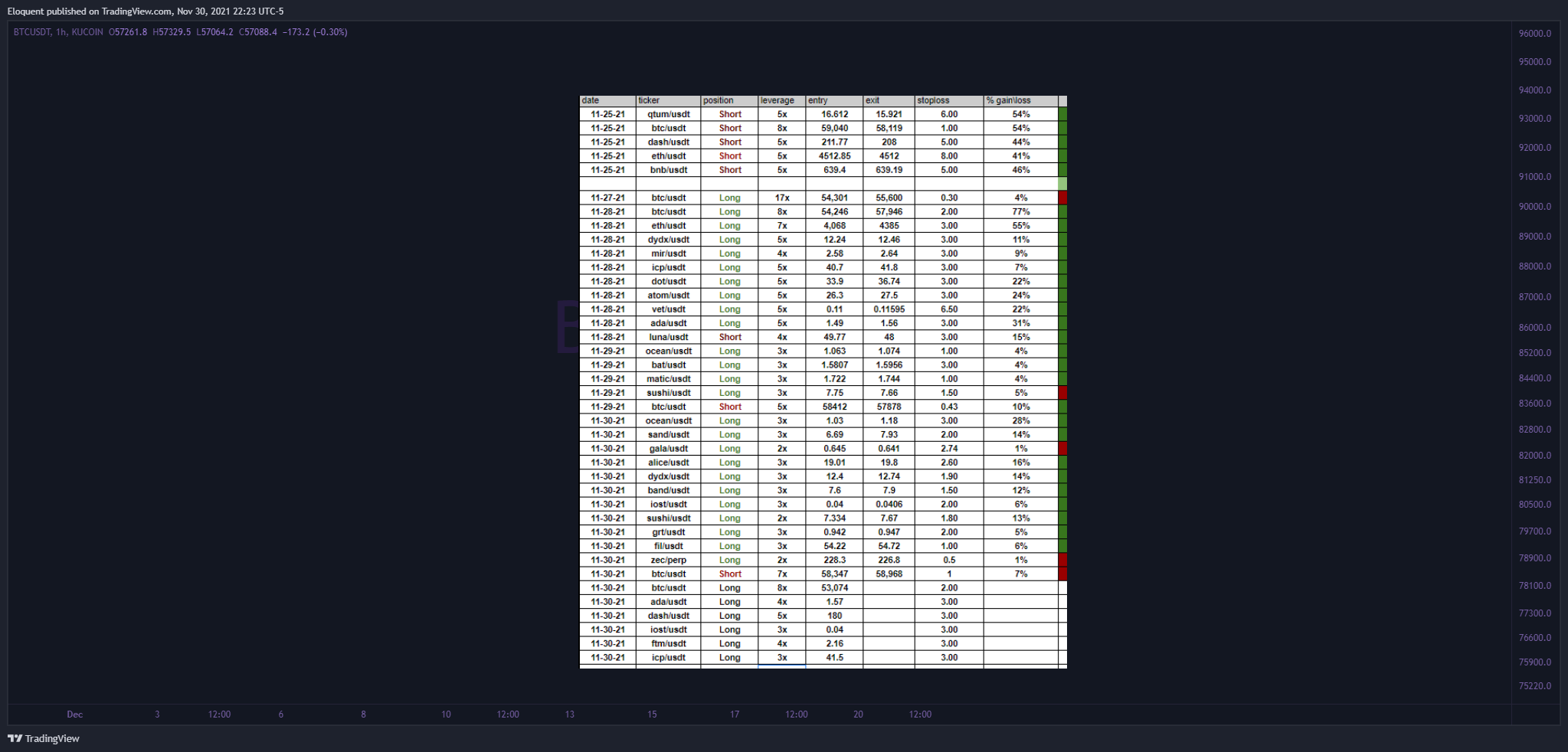Viewport: 1568px width, 752px height.
Task: Select the dot/usdt ticker cell
Action: point(668,281)
